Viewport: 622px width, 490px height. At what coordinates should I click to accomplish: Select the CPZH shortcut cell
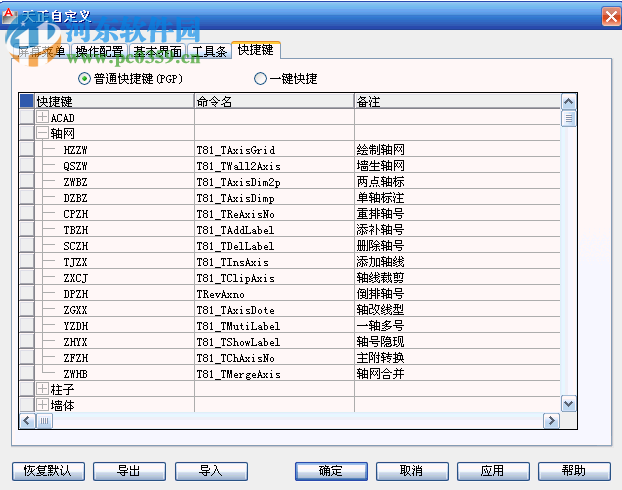tap(114, 214)
